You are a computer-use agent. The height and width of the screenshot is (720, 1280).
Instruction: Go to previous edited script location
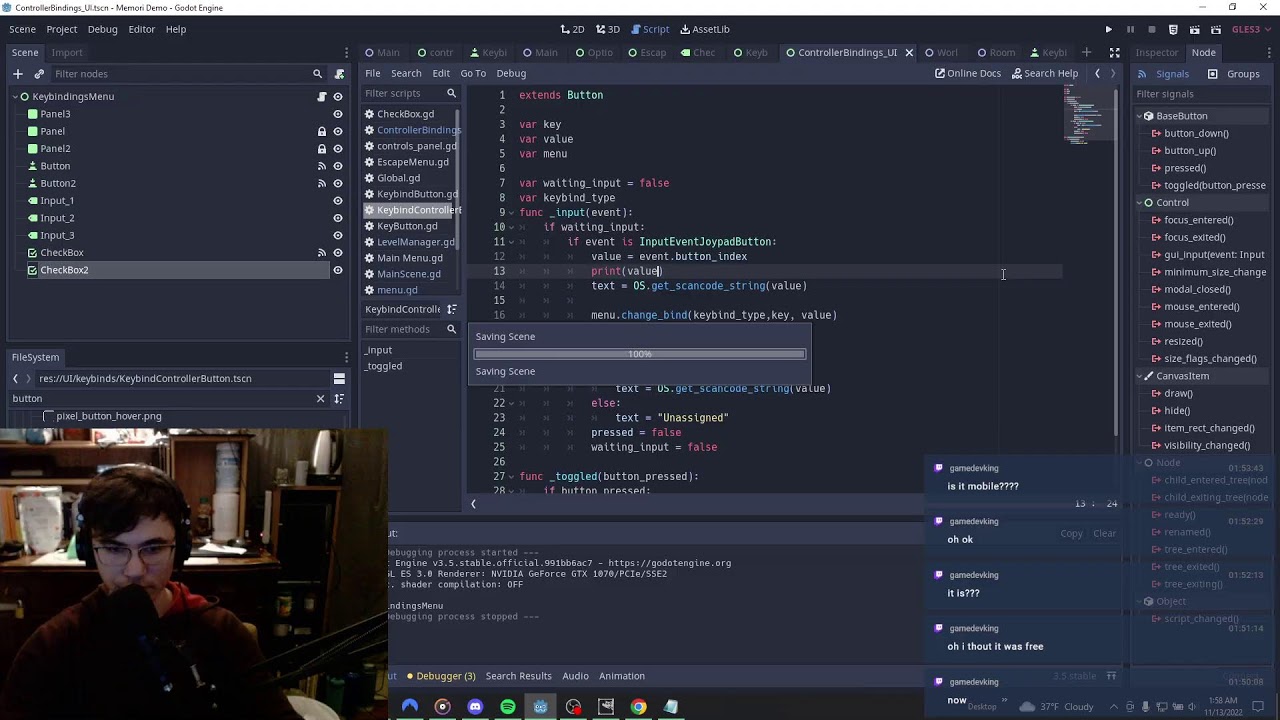1097,73
